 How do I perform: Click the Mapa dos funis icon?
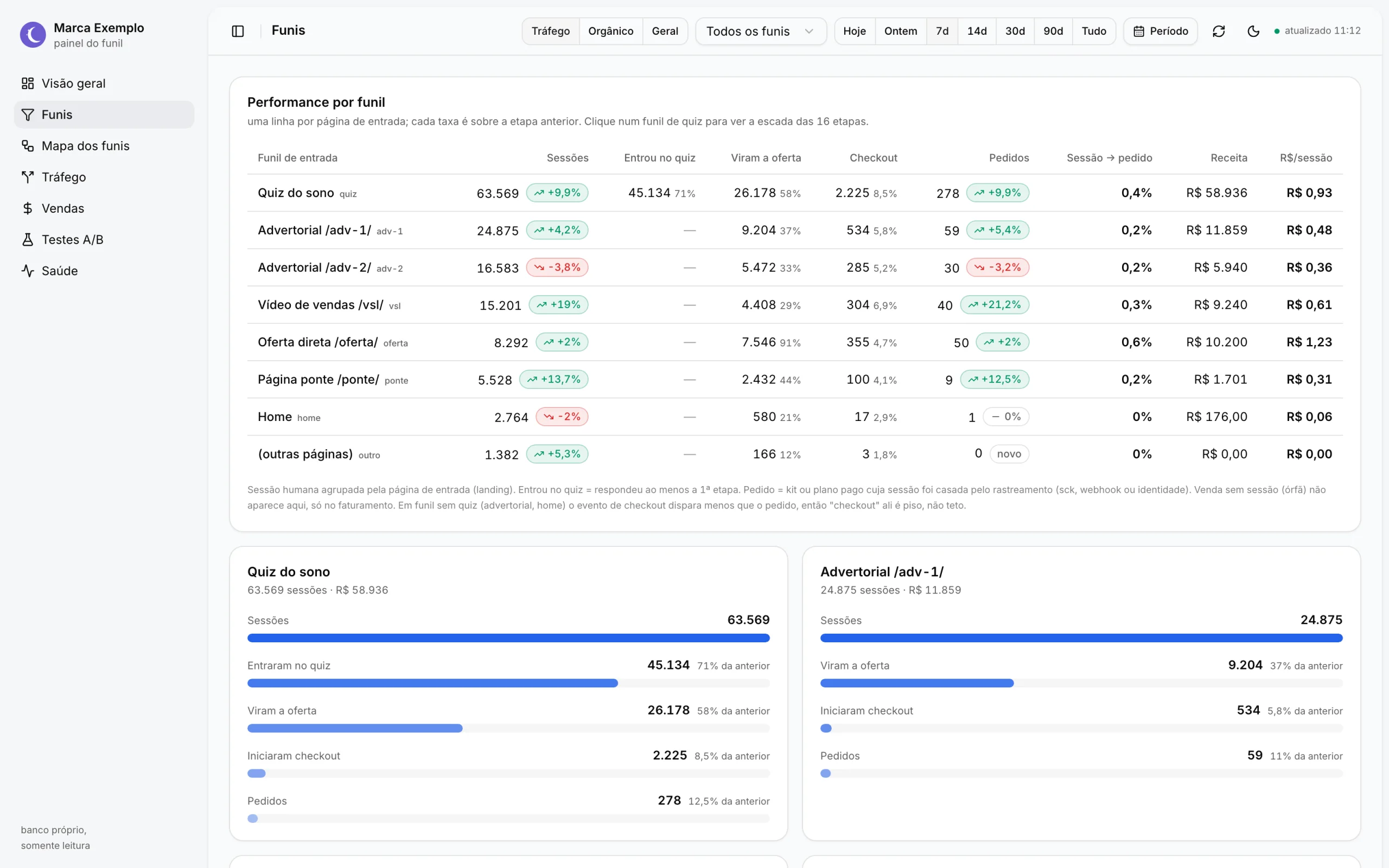coord(28,146)
